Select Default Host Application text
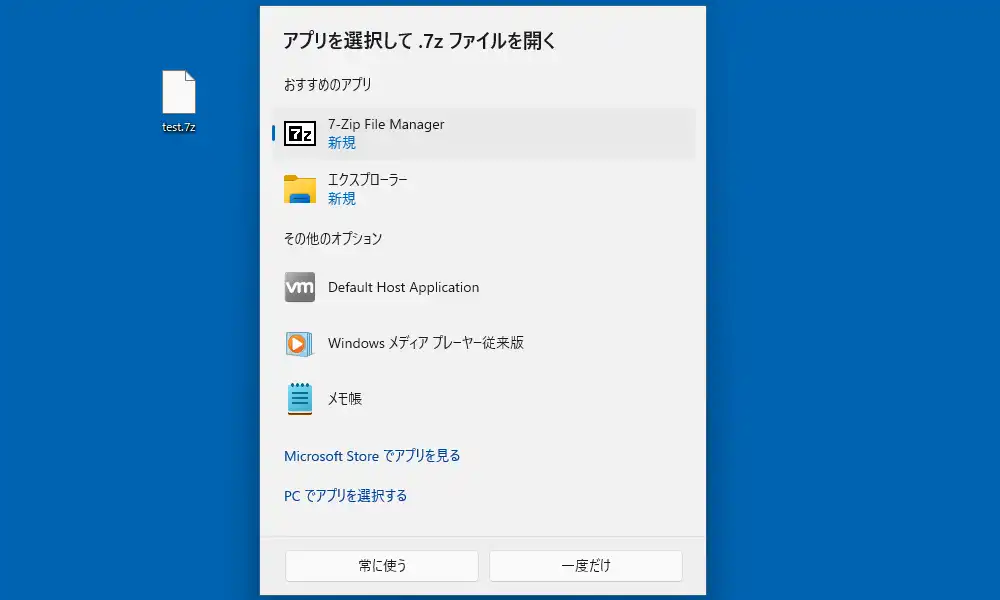 click(x=403, y=288)
